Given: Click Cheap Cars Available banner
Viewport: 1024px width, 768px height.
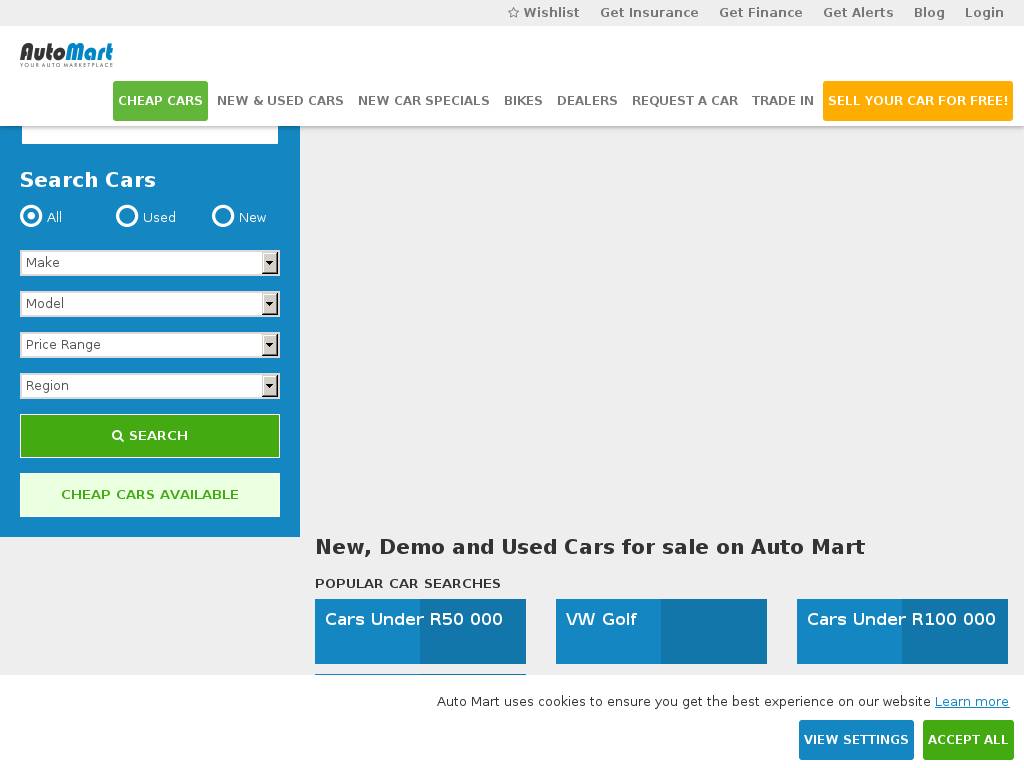Looking at the screenshot, I should (x=150, y=495).
